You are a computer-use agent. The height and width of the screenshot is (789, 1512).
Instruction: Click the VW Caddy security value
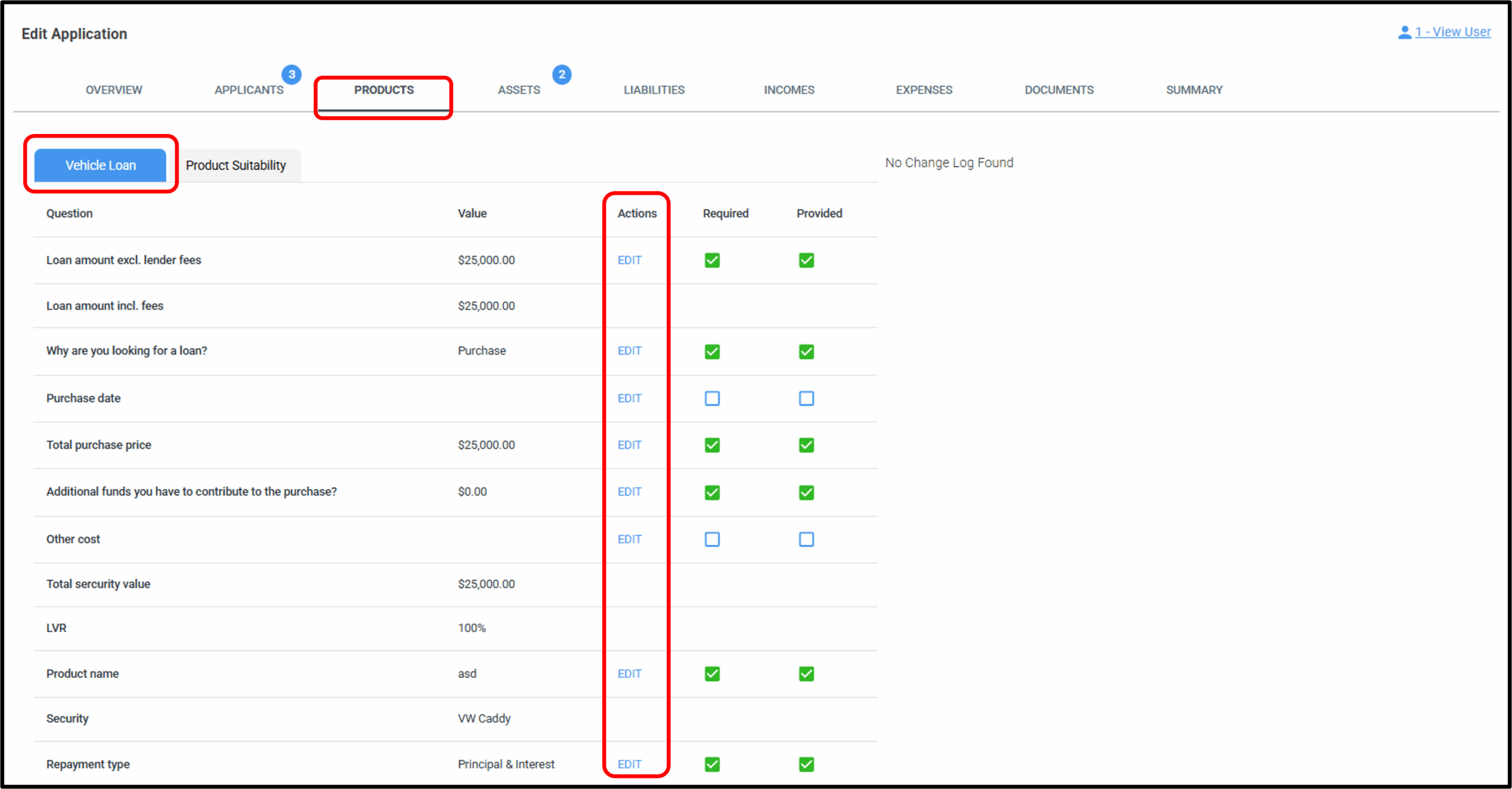click(484, 719)
